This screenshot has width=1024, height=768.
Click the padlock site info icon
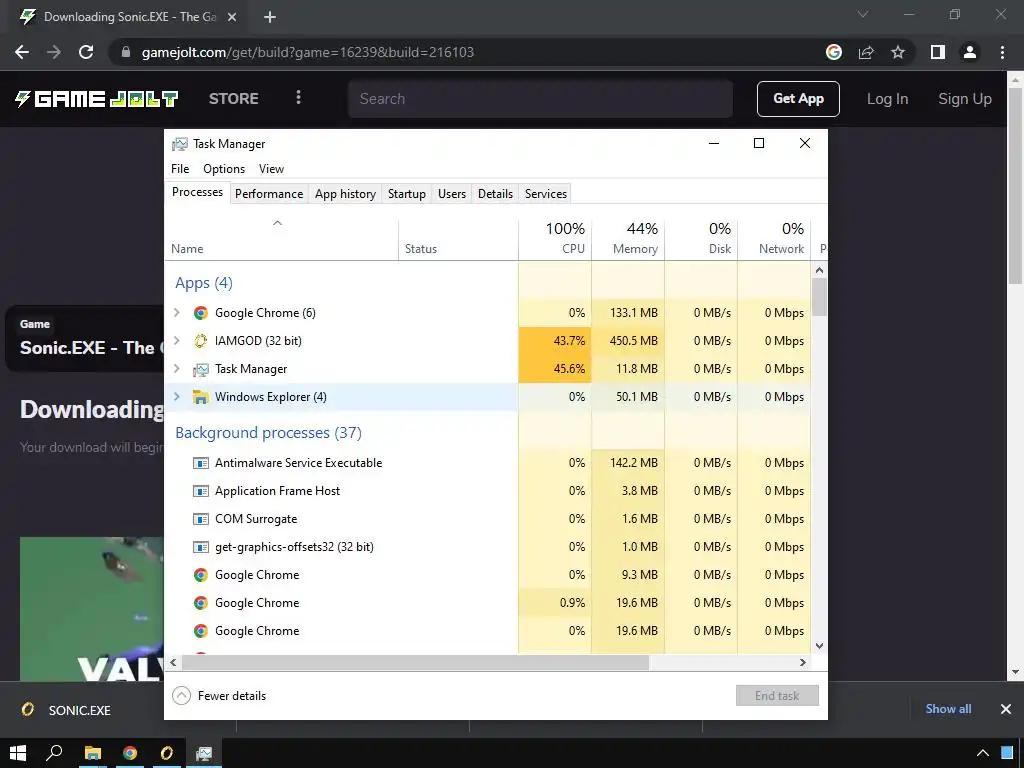pyautogui.click(x=126, y=52)
